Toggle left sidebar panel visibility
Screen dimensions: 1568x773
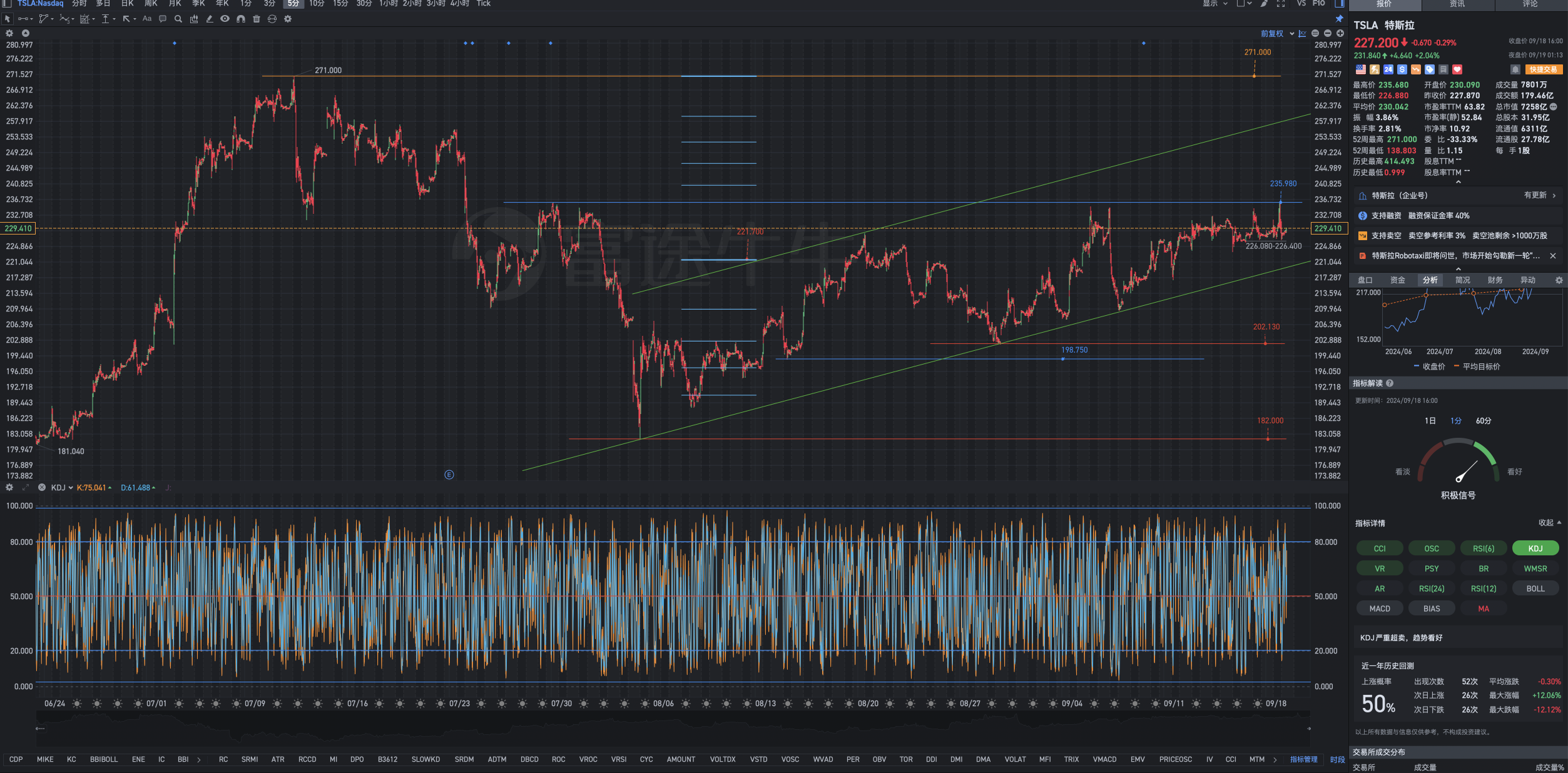[6, 4]
